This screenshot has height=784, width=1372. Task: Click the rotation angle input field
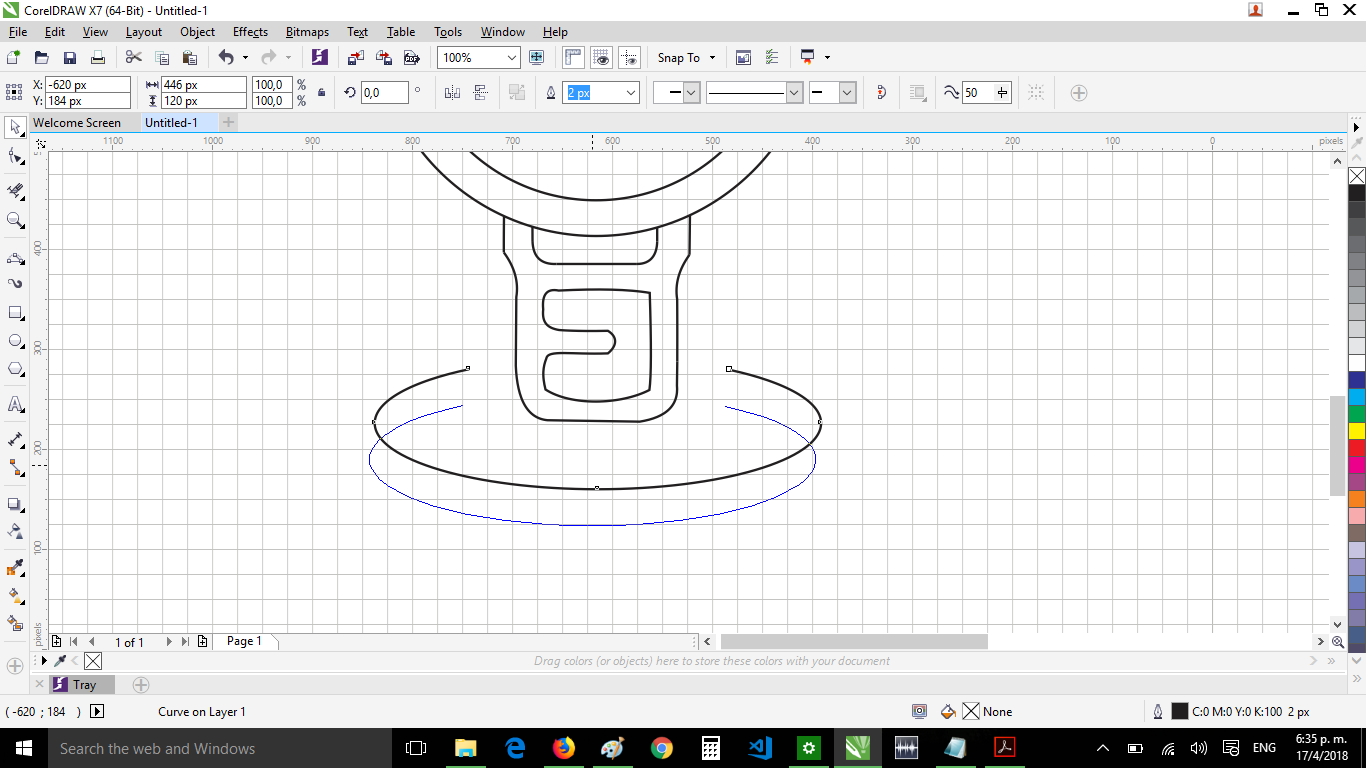tap(384, 93)
